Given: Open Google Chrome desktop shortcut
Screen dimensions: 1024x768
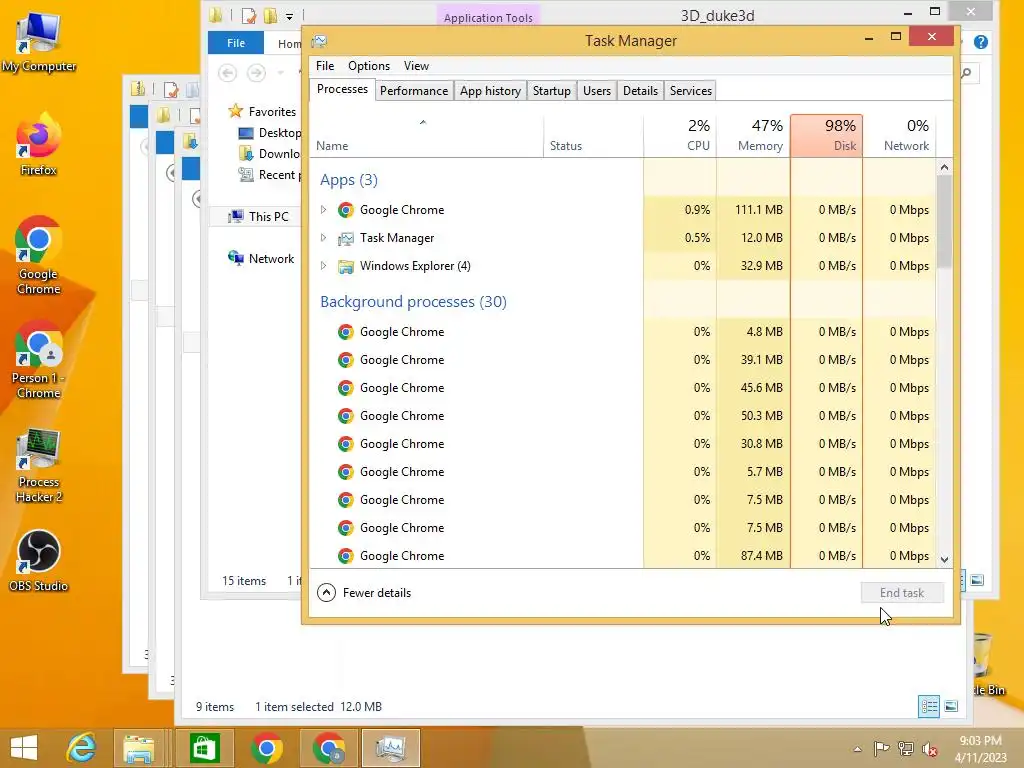Looking at the screenshot, I should coord(39,255).
